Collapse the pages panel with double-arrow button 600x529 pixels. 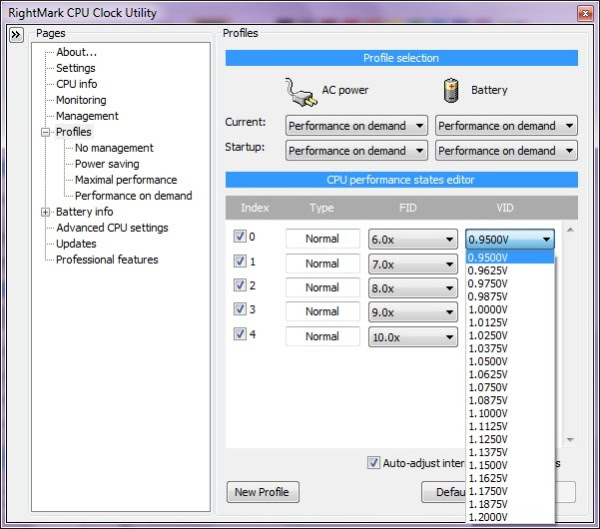click(x=16, y=35)
